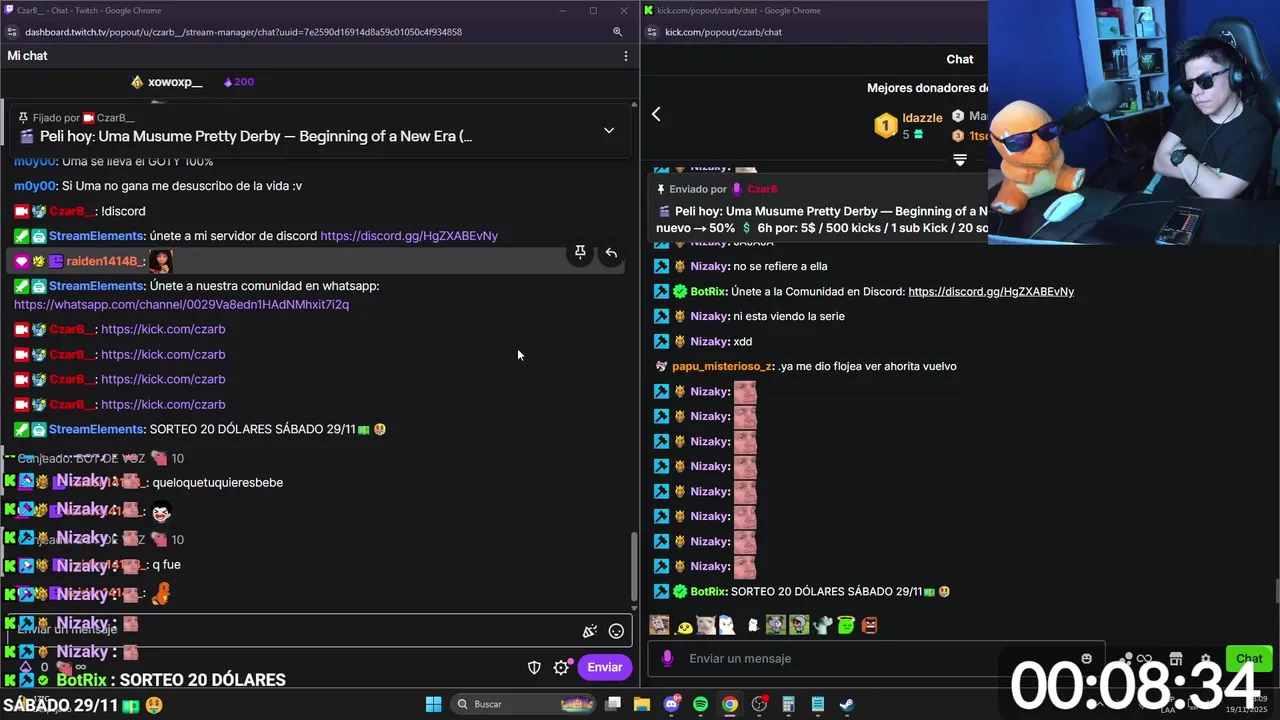Image resolution: width=1280 pixels, height=720 pixels.
Task: Open Task View on the taskbar
Action: pos(613,704)
